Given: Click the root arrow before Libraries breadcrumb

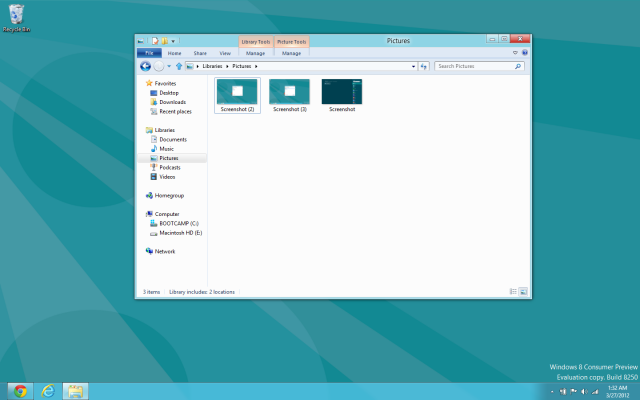Looking at the screenshot, I should [198, 66].
